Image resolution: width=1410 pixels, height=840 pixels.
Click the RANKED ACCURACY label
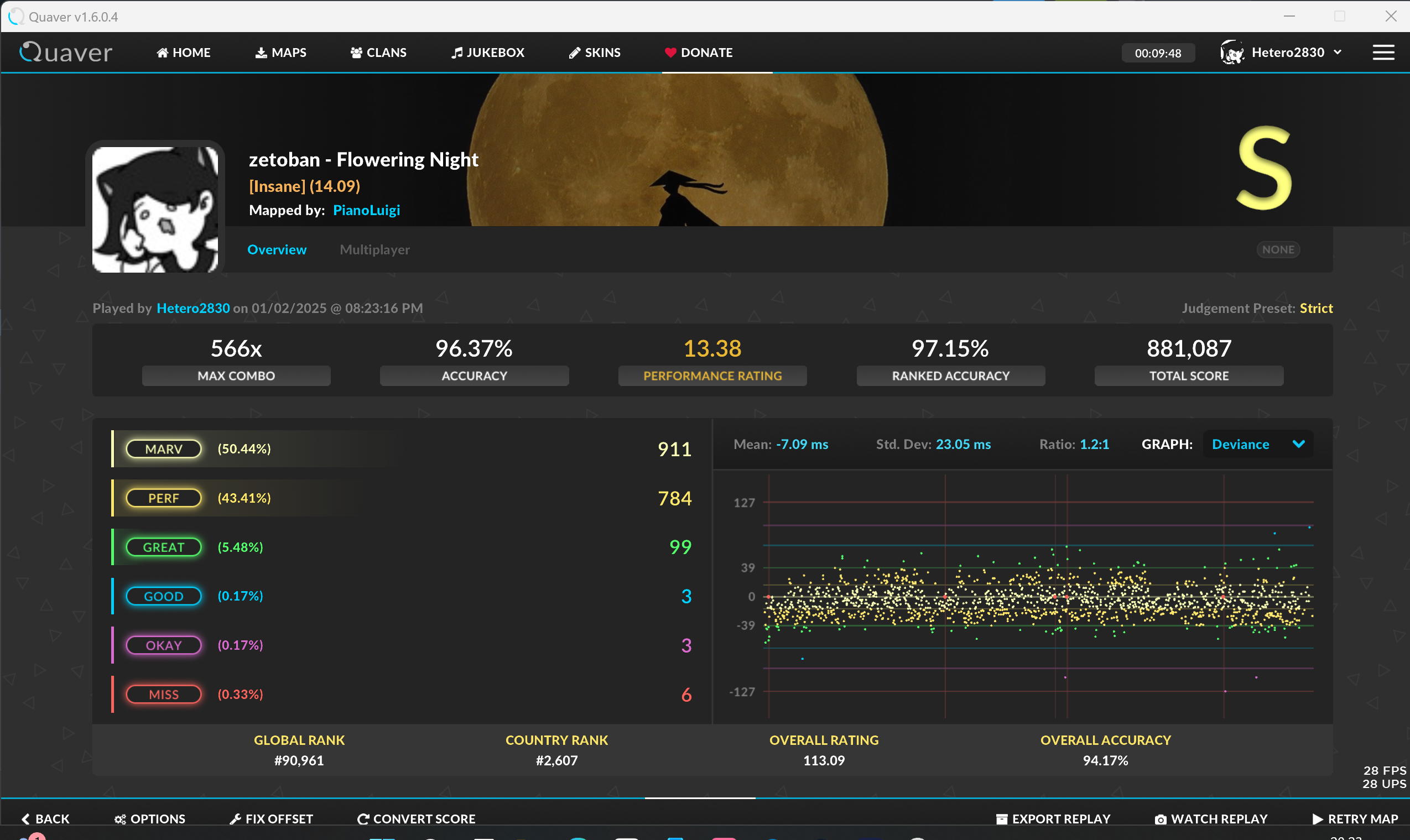(x=950, y=376)
